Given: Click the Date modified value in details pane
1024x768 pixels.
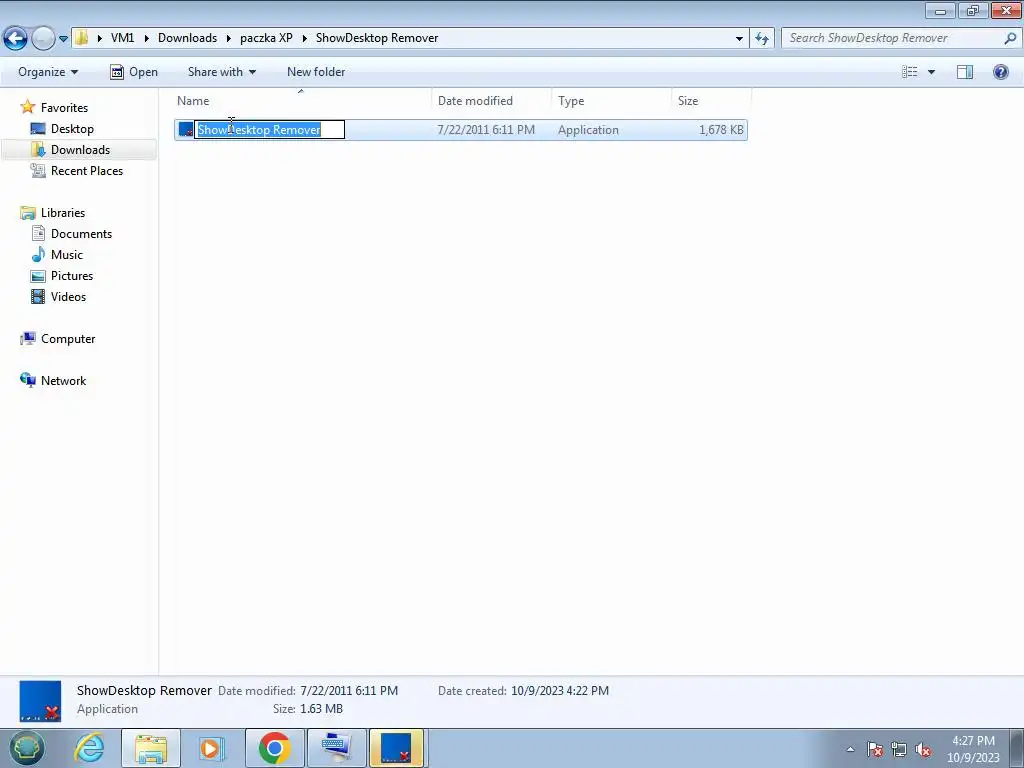Looking at the screenshot, I should [349, 690].
